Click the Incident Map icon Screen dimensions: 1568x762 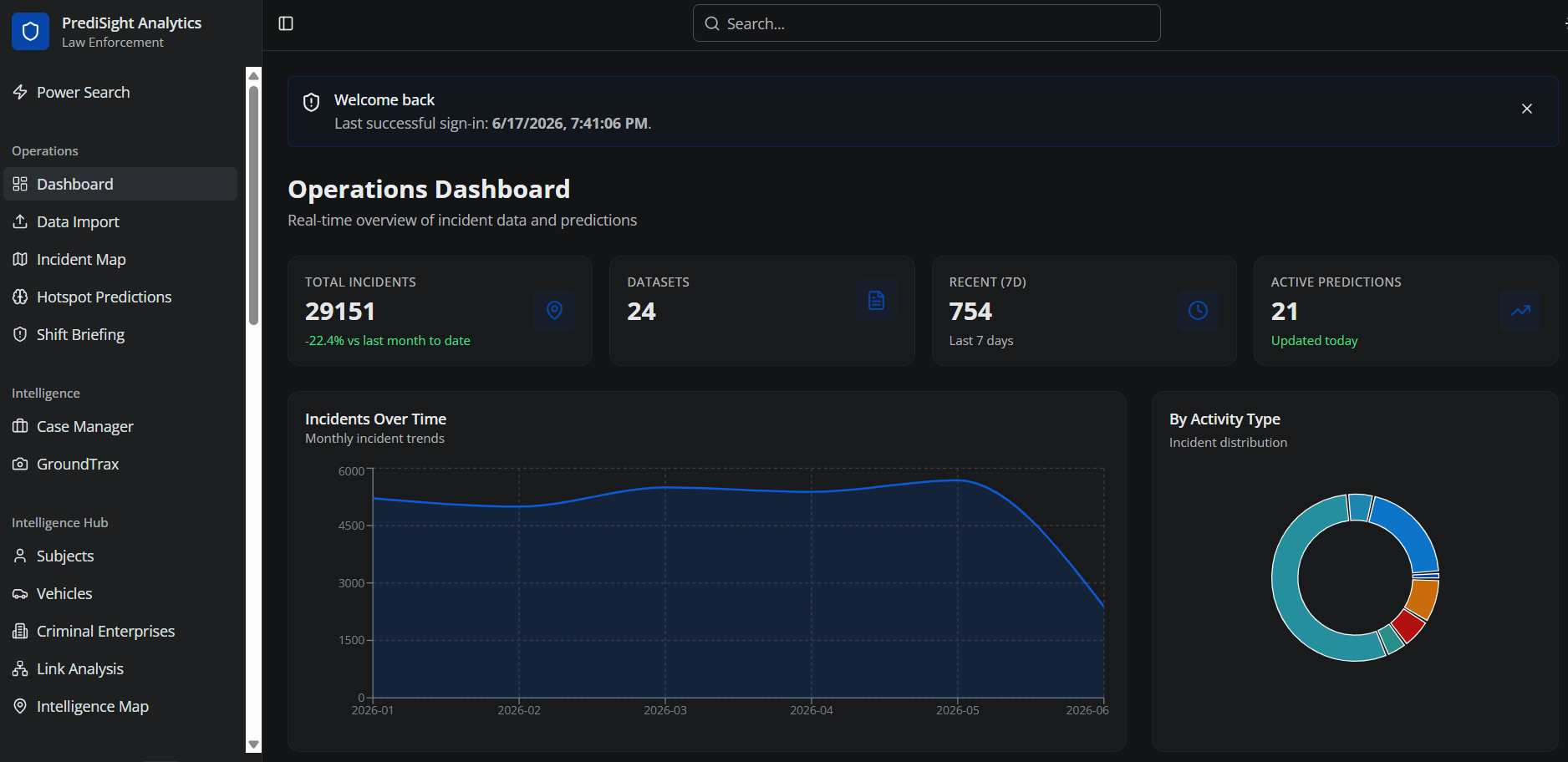tap(20, 259)
